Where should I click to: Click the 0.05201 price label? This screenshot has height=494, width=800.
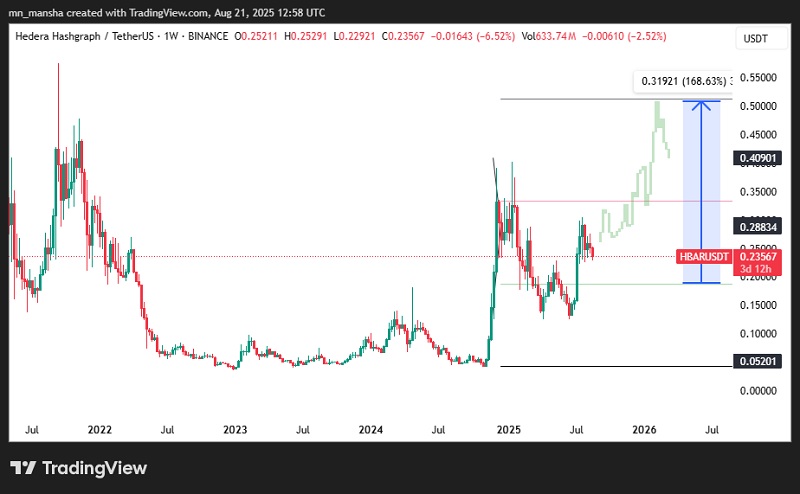(758, 360)
